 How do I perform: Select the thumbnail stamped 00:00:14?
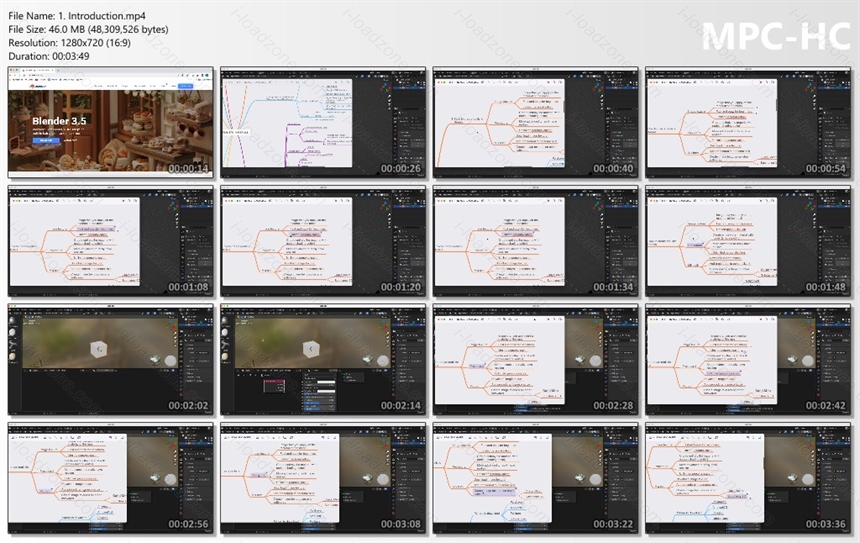pos(110,122)
